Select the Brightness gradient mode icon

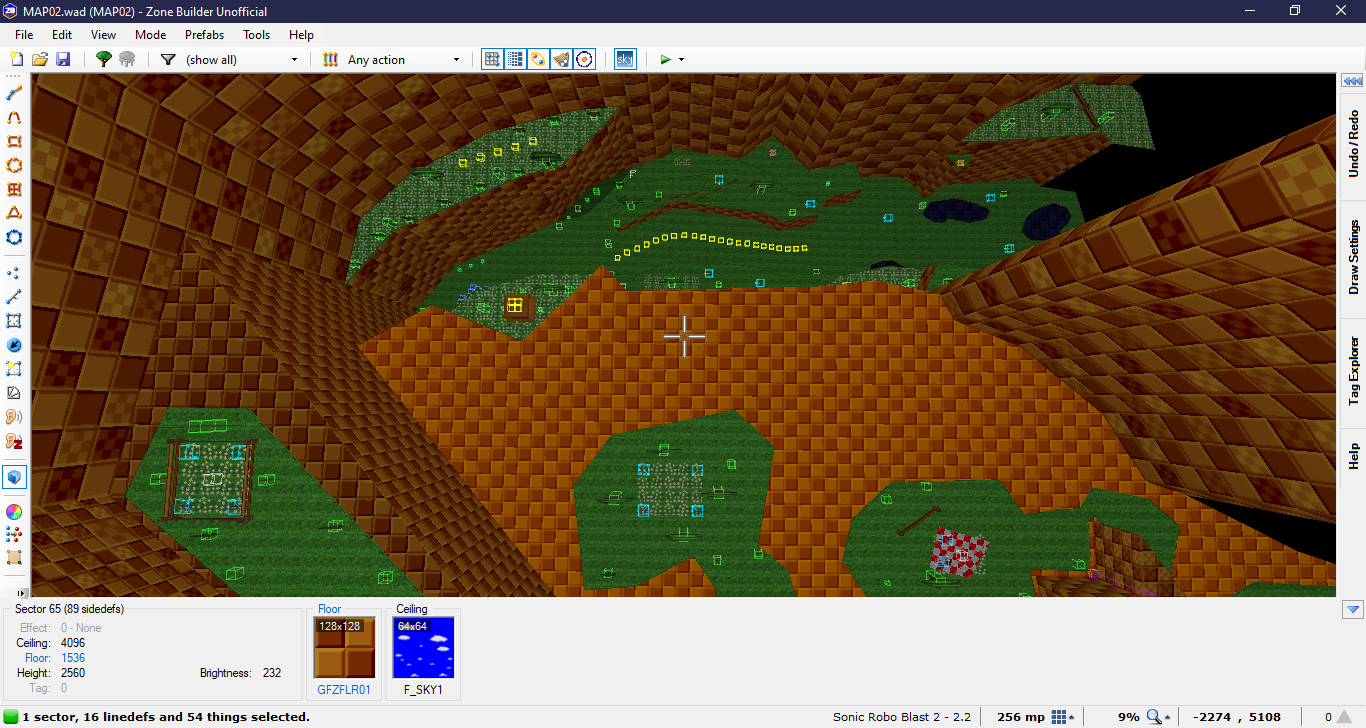pyautogui.click(x=14, y=393)
